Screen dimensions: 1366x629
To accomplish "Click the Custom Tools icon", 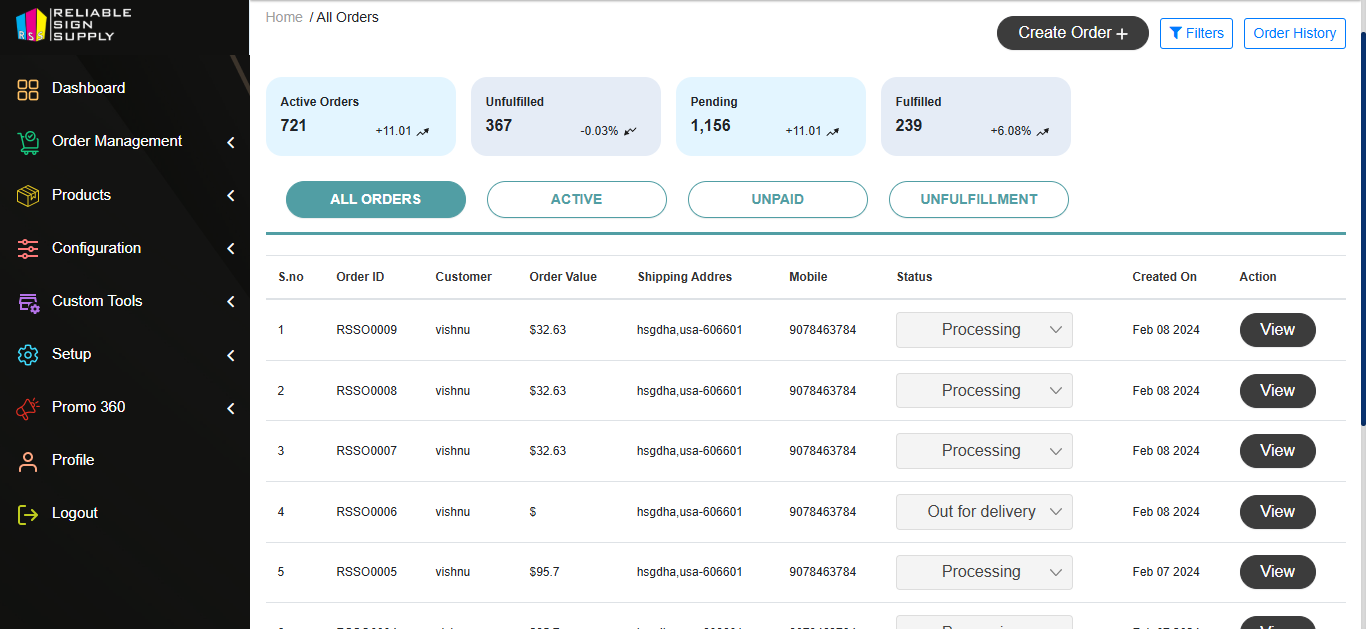I will [x=28, y=301].
